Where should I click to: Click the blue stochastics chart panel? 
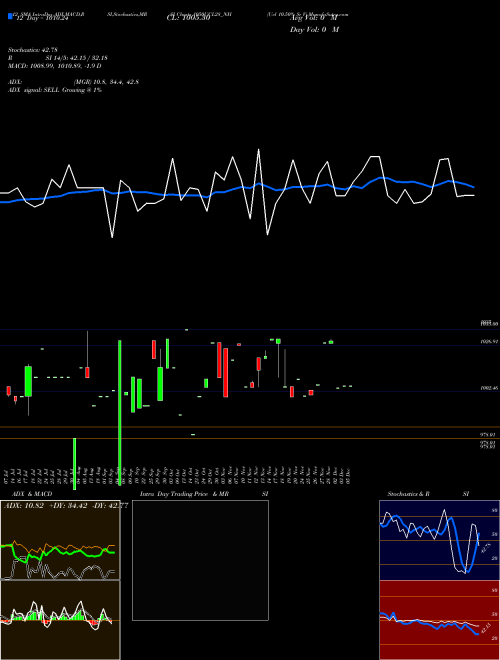coord(439,540)
